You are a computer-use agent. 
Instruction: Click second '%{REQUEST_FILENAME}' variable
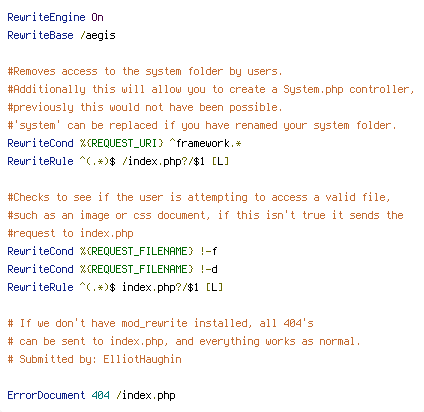point(137,269)
